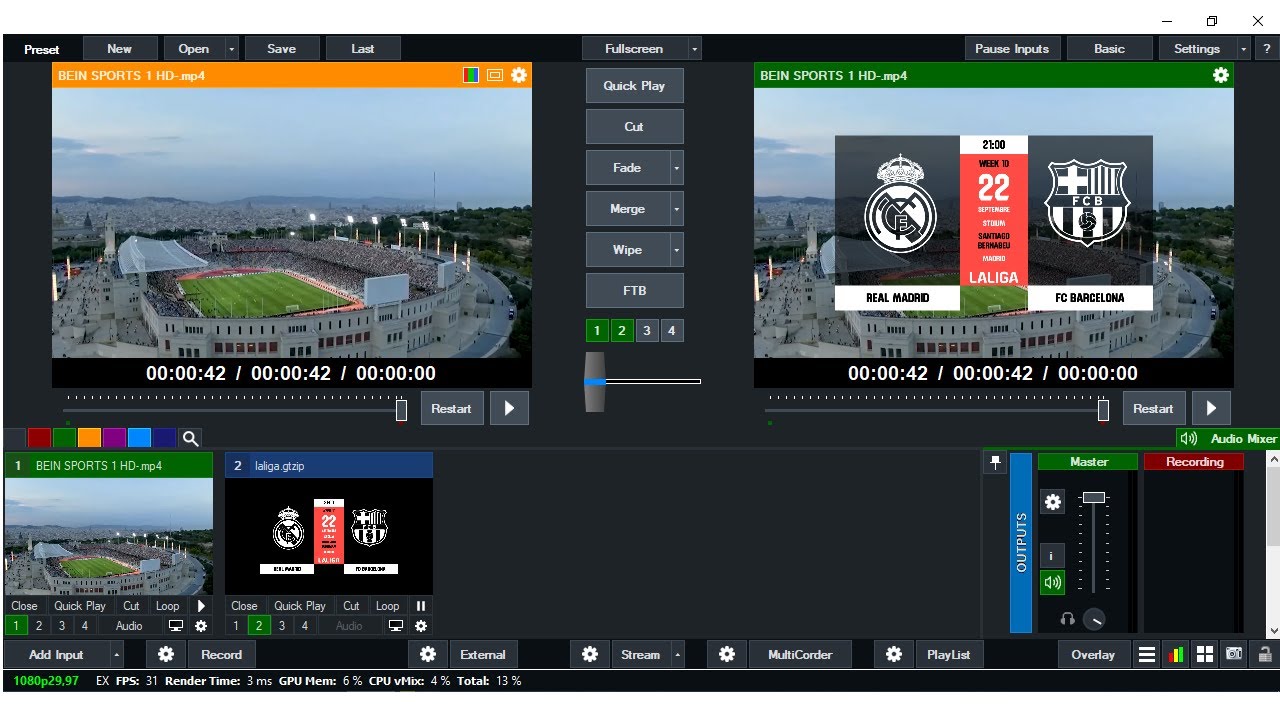Viewport: 1280px width, 720px height.
Task: Open preview colour correction icon
Action: point(470,75)
